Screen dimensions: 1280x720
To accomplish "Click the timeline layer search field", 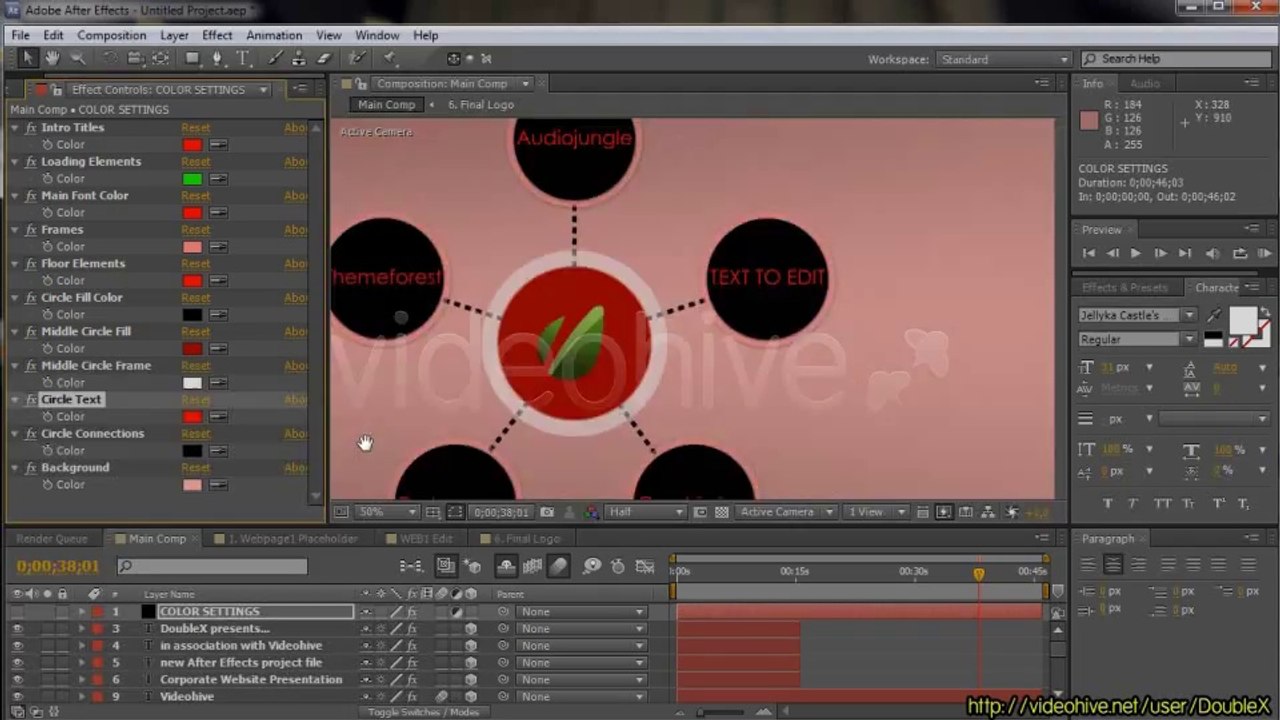I will (212, 566).
